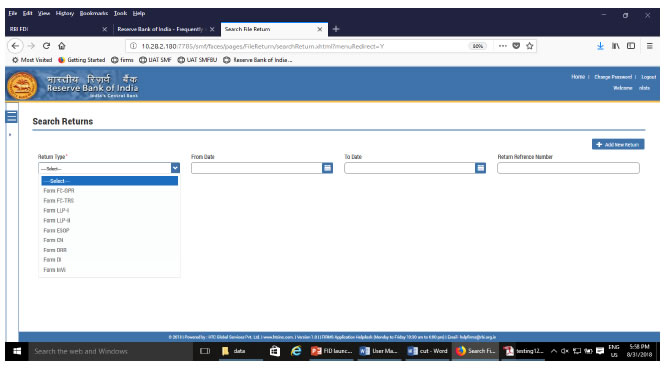This screenshot has height=368, width=666.
Task: Open the Firefox downloads arrow
Action: pos(600,46)
